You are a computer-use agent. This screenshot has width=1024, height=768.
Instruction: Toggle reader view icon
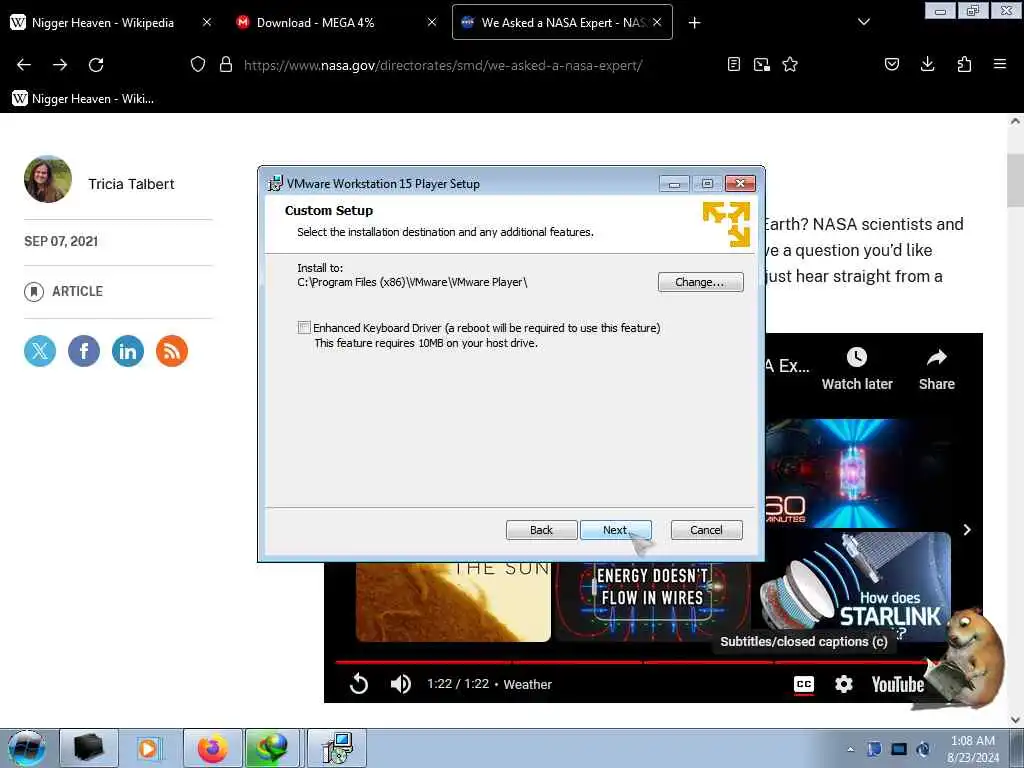coord(733,65)
